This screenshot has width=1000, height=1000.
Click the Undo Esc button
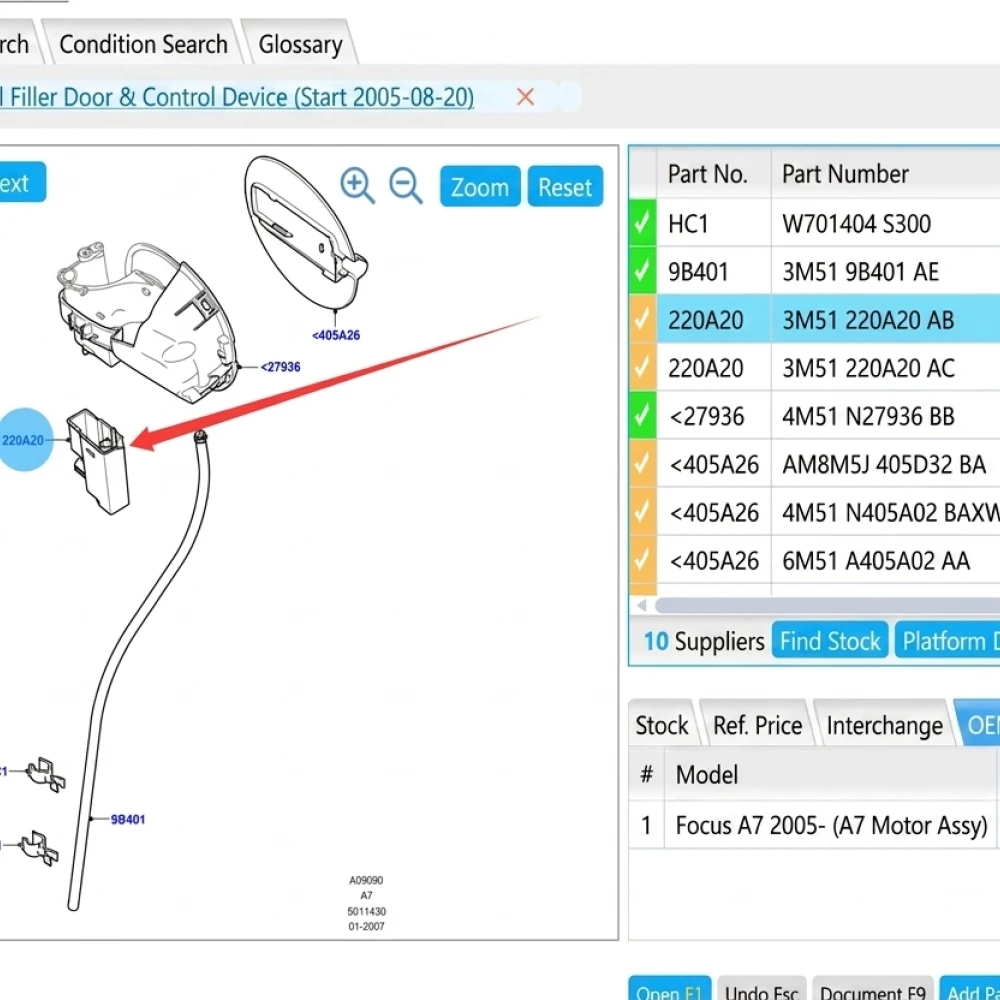tap(761, 989)
